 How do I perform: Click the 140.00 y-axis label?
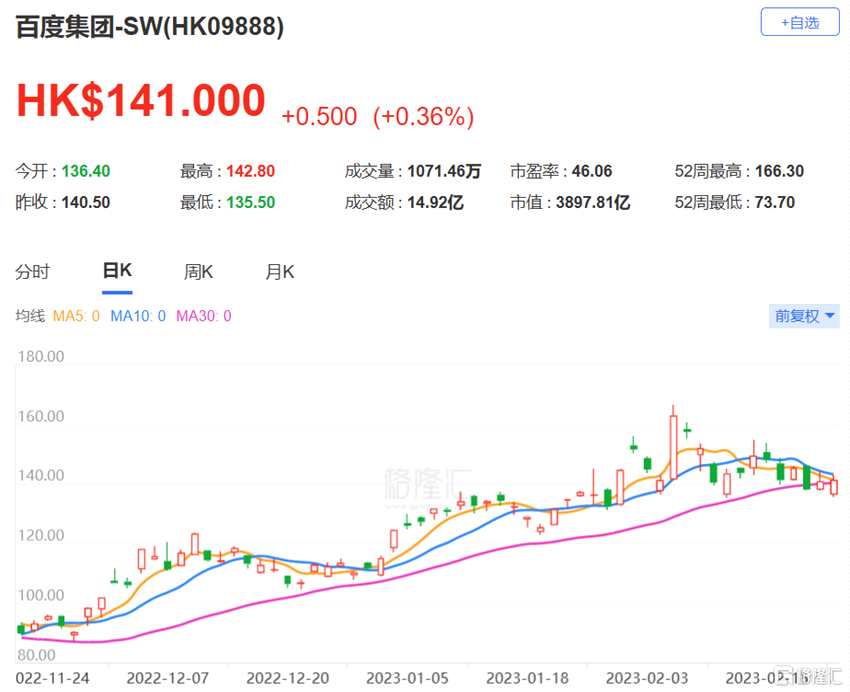[41, 475]
